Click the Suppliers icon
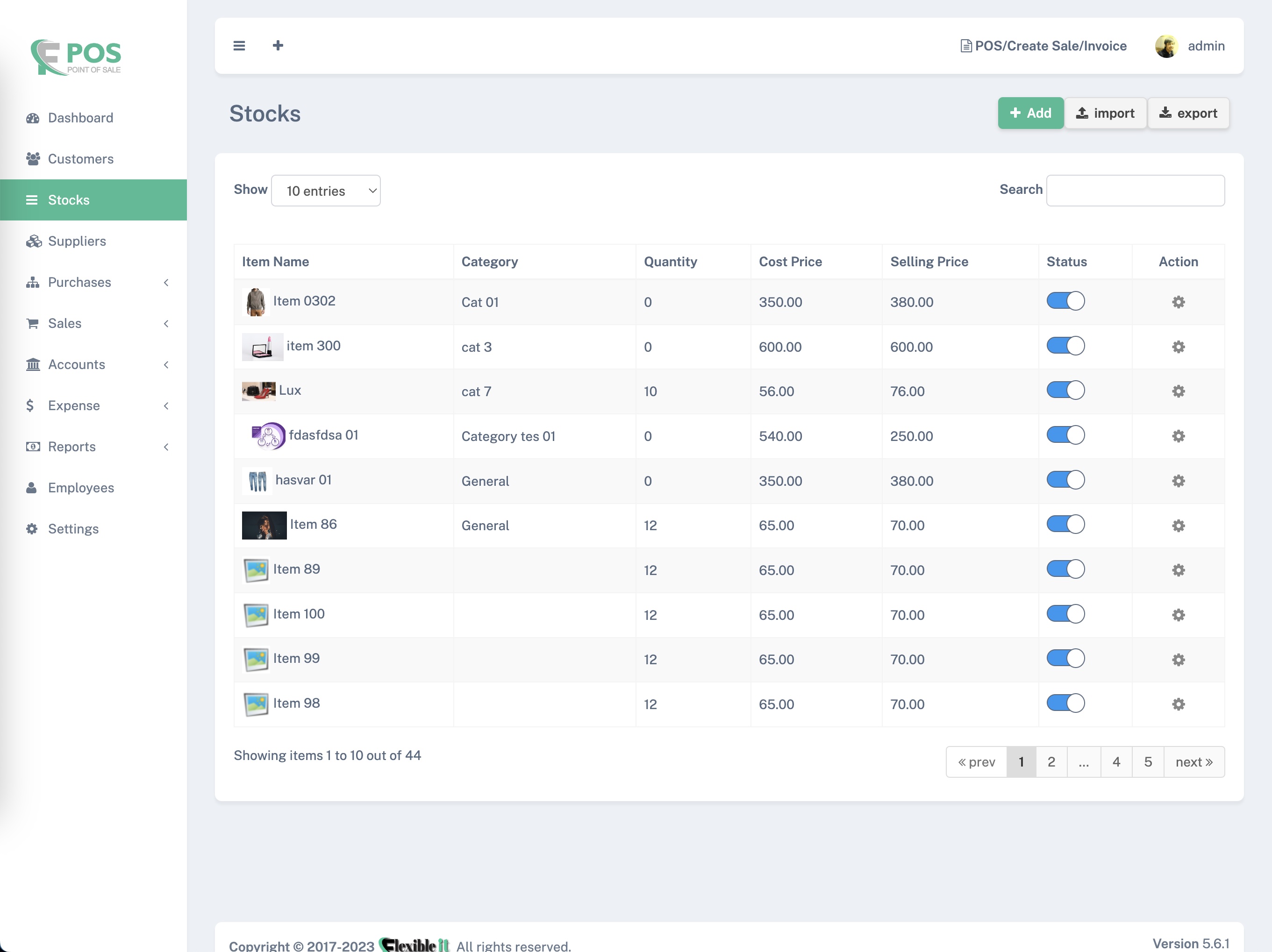1272x952 pixels. click(x=34, y=241)
